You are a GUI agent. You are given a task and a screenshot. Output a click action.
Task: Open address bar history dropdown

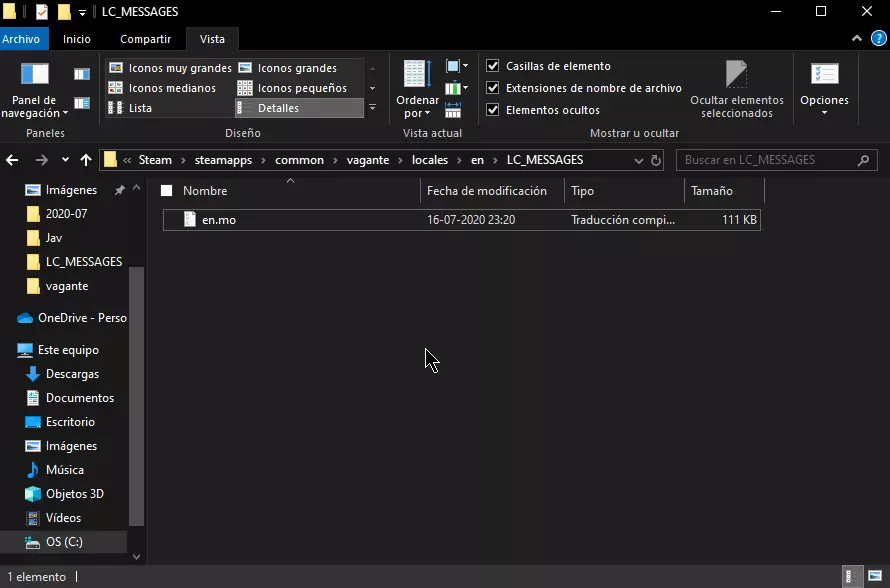[639, 161]
